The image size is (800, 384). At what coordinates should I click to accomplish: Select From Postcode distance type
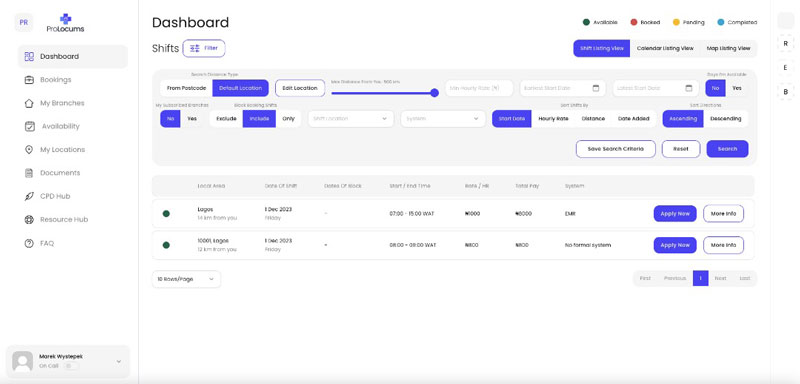[186, 88]
